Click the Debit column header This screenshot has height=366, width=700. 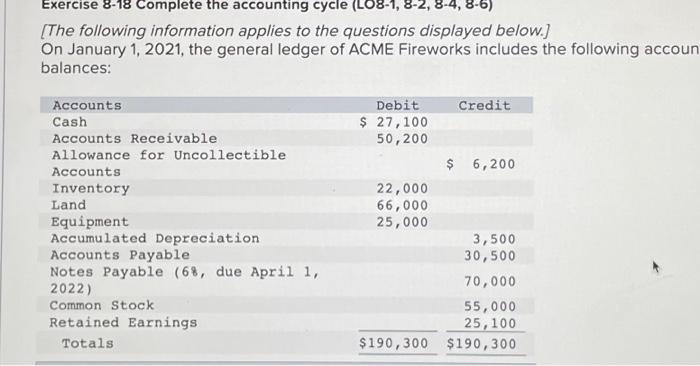(x=397, y=106)
